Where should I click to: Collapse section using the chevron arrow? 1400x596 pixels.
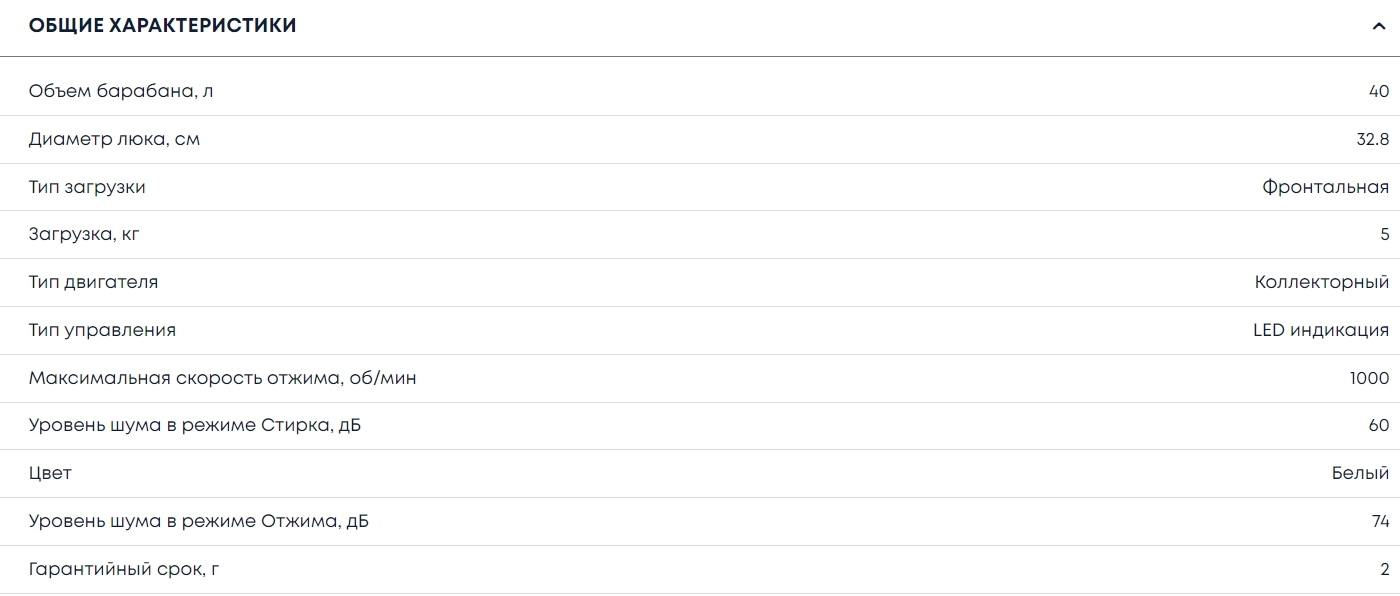tap(1380, 27)
